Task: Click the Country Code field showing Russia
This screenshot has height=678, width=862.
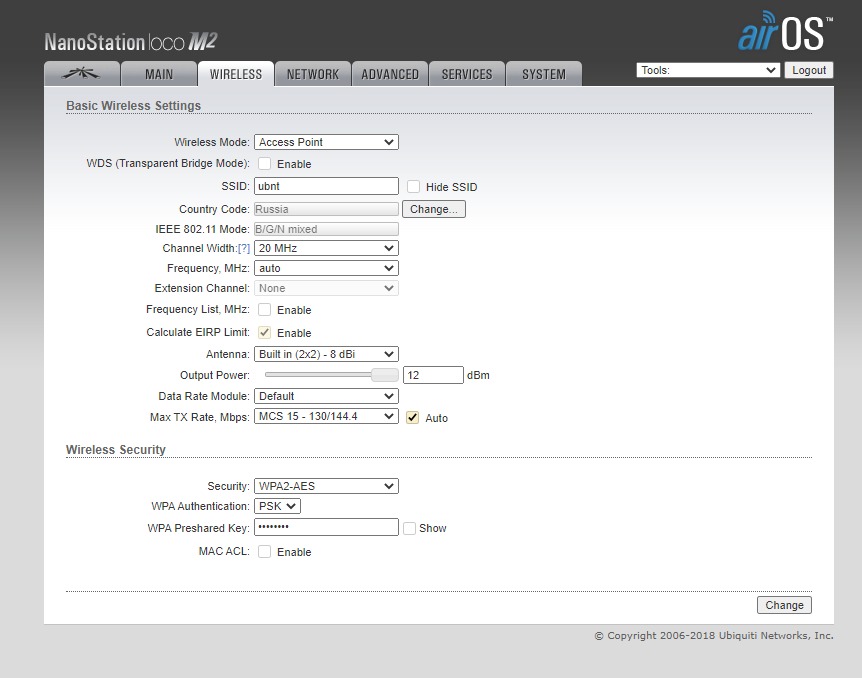Action: (x=326, y=209)
